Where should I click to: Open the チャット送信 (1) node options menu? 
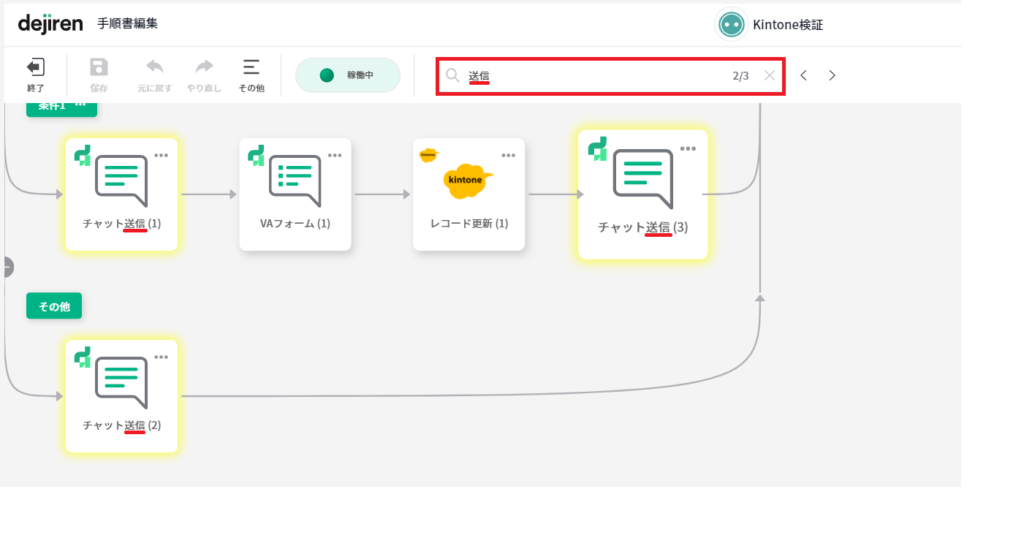pos(161,155)
